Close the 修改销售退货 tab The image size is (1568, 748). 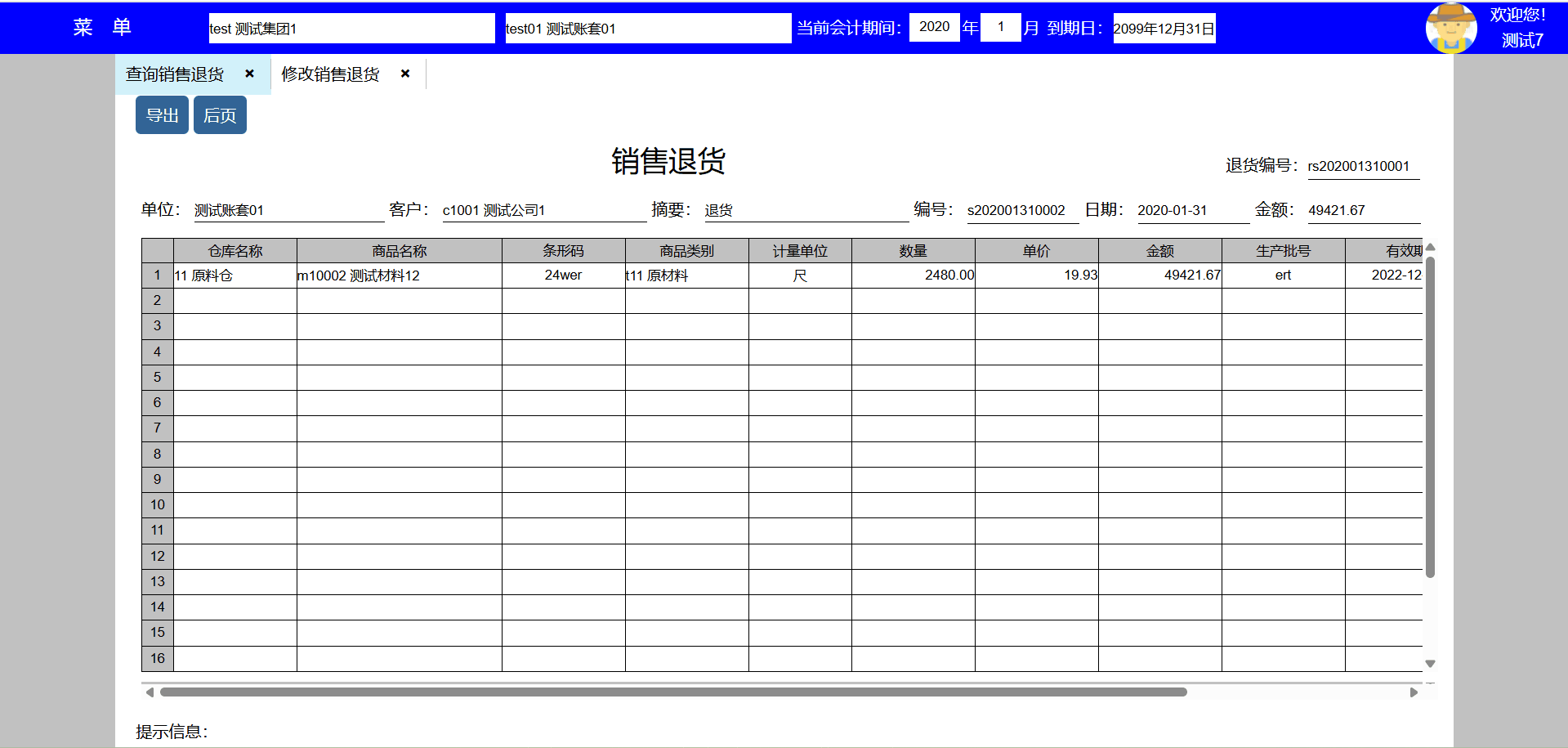pyautogui.click(x=405, y=74)
